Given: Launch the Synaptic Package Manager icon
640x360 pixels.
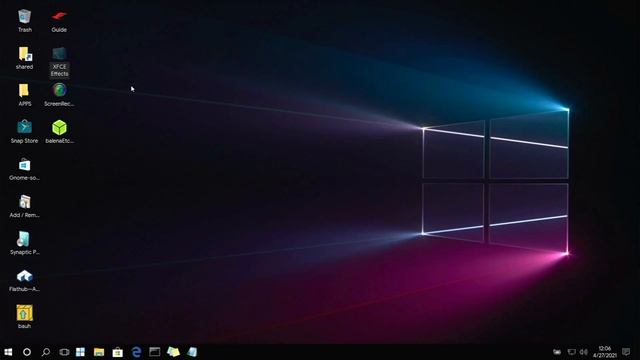Looking at the screenshot, I should coord(24,239).
